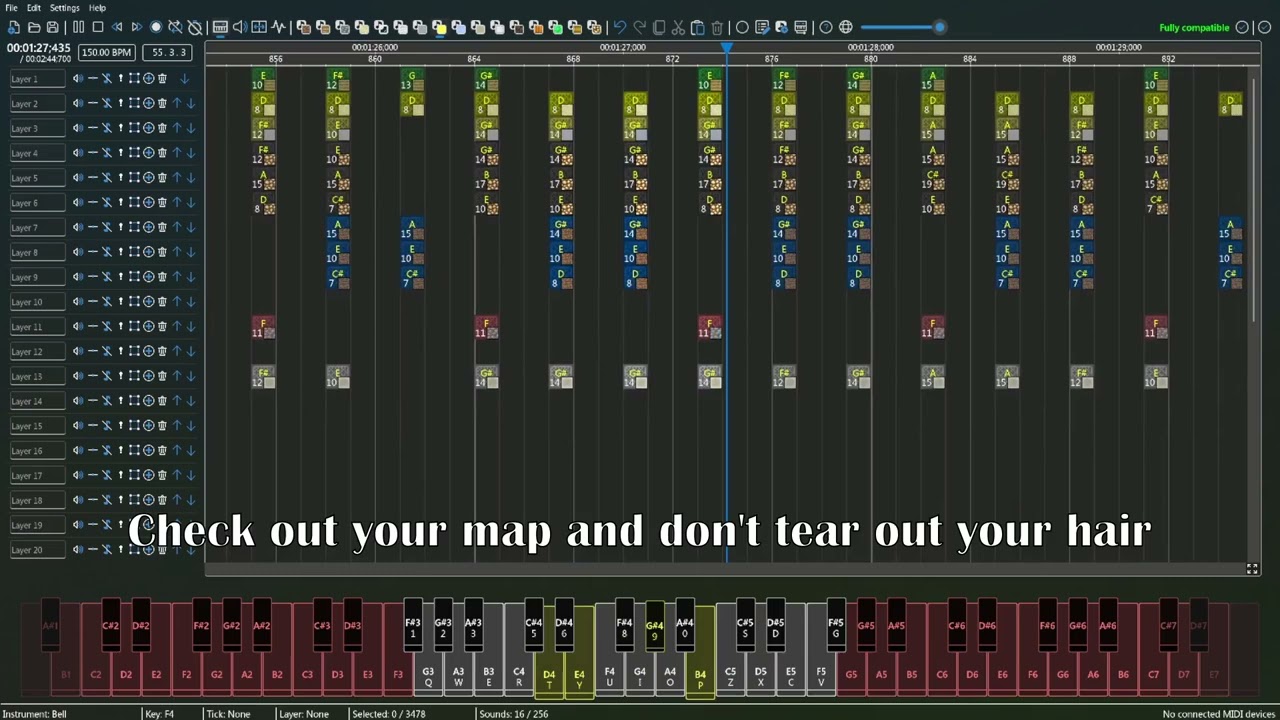Toggle the marker-follow toolbar icon
Viewport: 1280px width, 720px height.
pyautogui.click(x=259, y=27)
